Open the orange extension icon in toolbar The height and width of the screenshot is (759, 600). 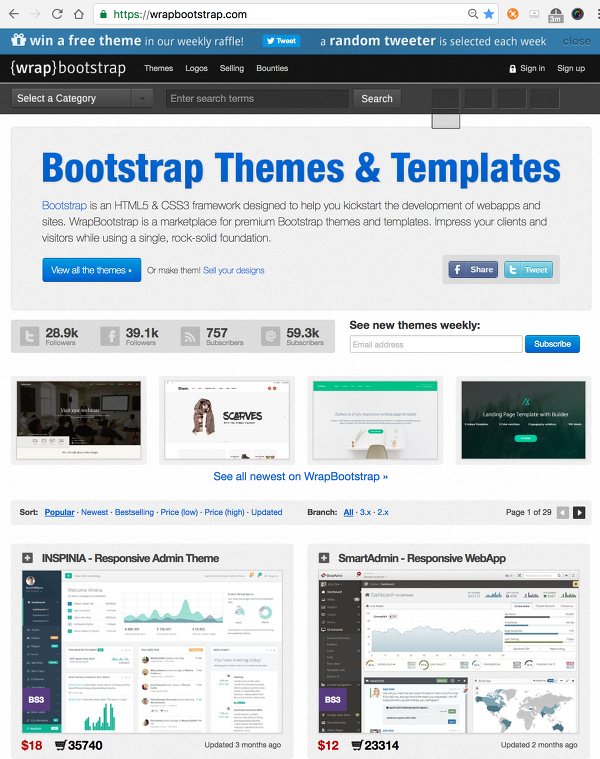click(512, 14)
